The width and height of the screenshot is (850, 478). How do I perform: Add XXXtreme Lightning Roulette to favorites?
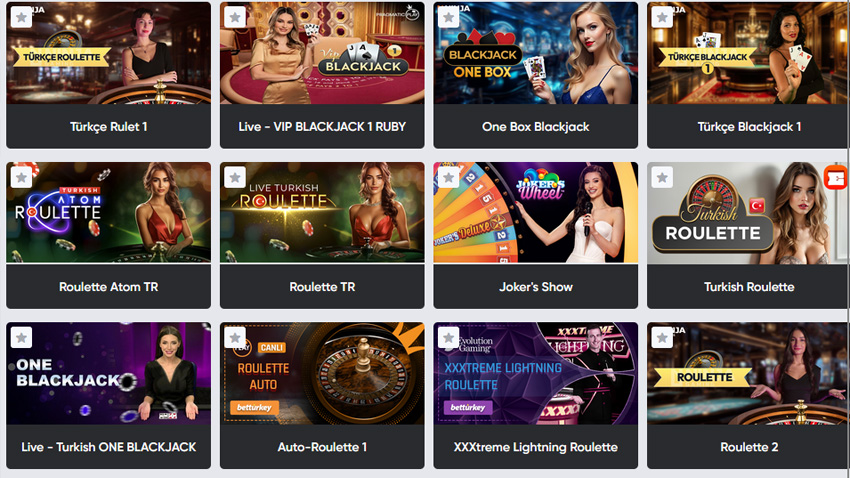coord(448,338)
